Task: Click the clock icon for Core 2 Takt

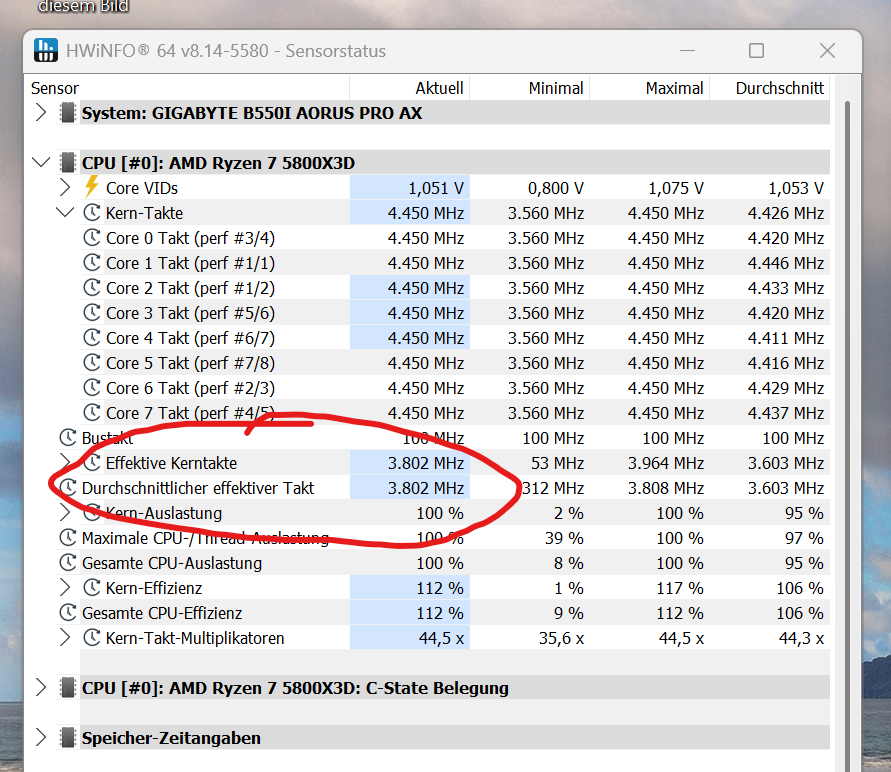Action: click(x=91, y=287)
